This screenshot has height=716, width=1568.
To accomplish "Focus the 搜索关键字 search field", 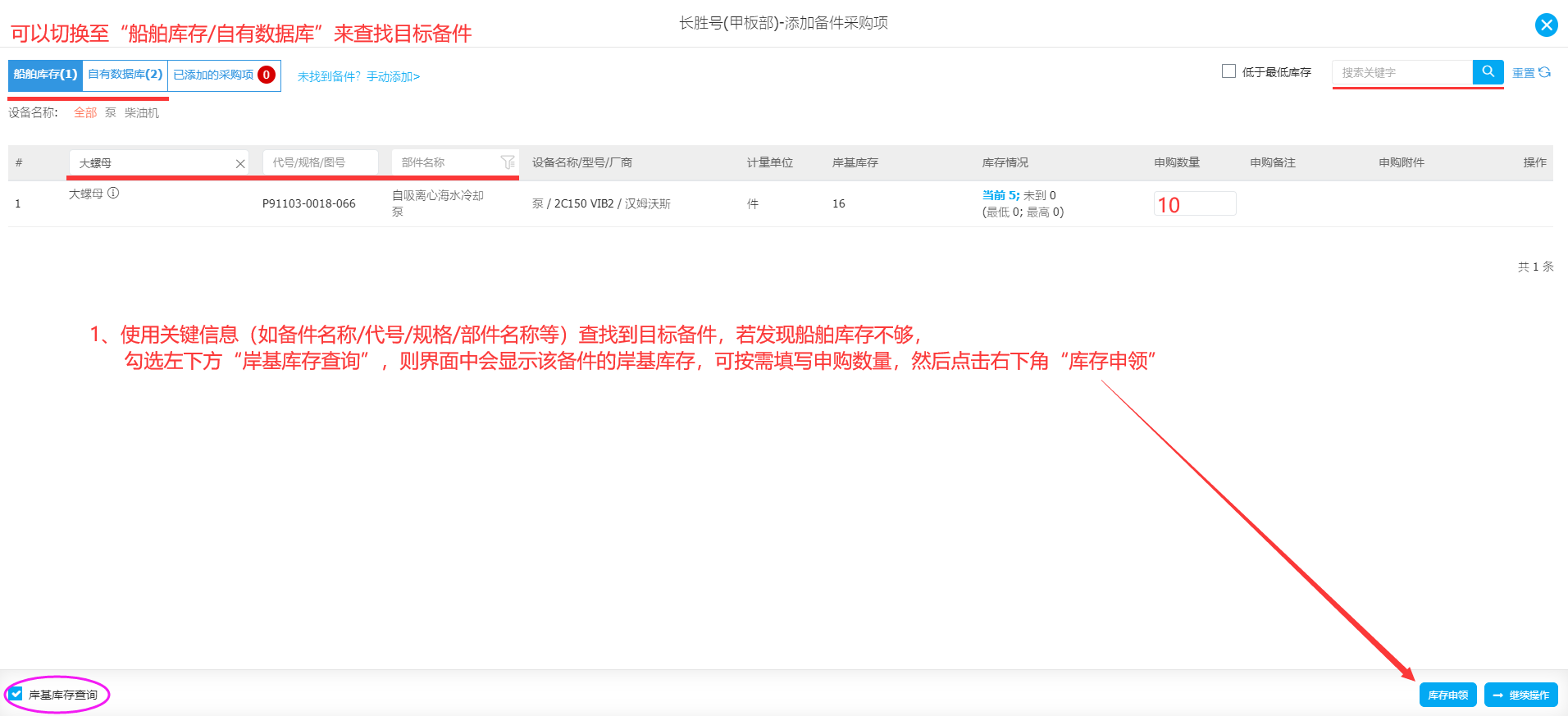I will 1402,72.
